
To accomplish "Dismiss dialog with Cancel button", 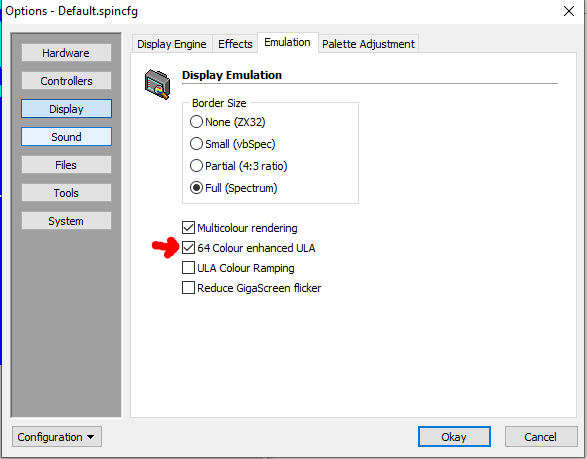I will coord(541,437).
